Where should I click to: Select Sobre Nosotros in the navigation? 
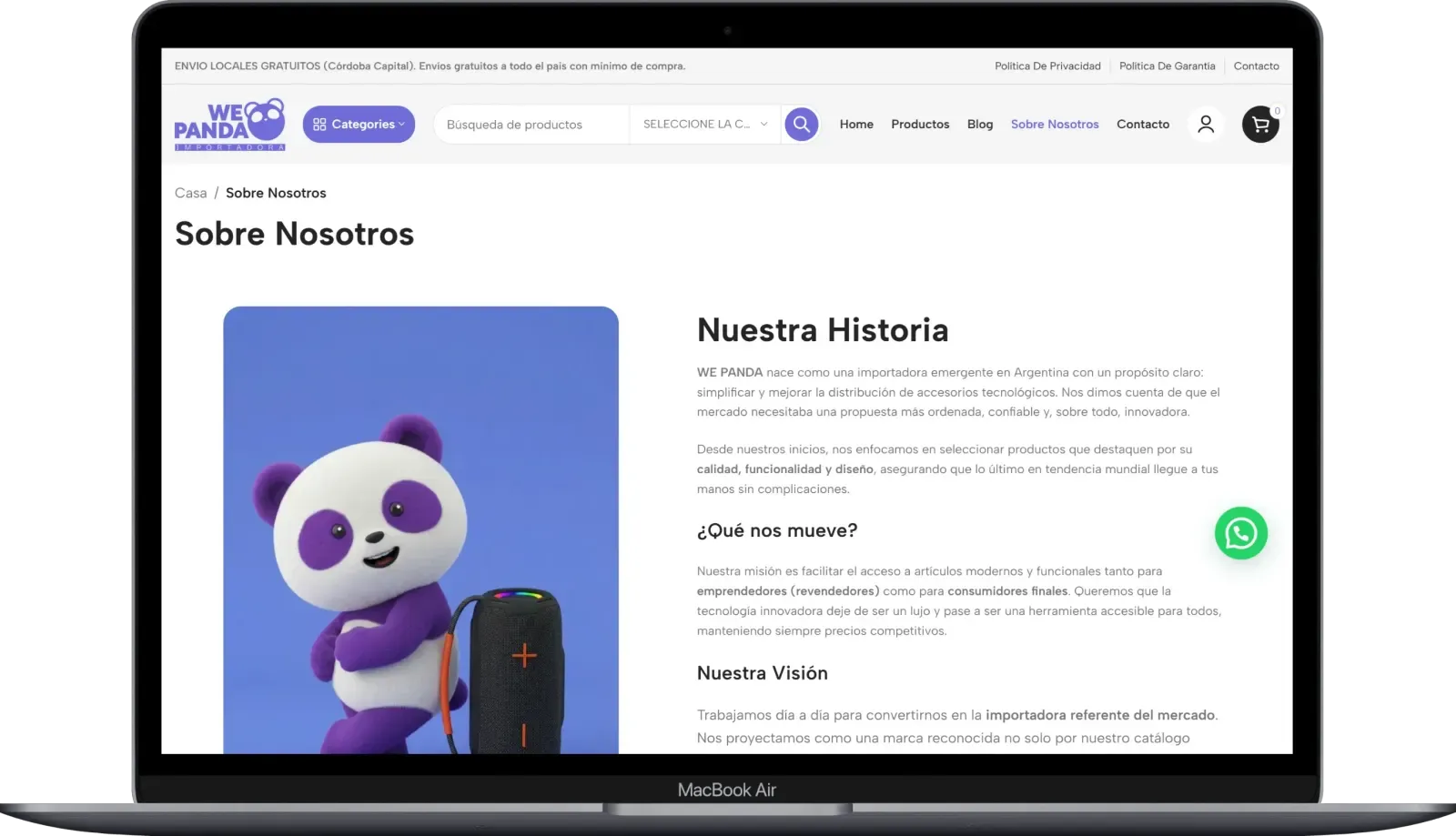(x=1055, y=125)
